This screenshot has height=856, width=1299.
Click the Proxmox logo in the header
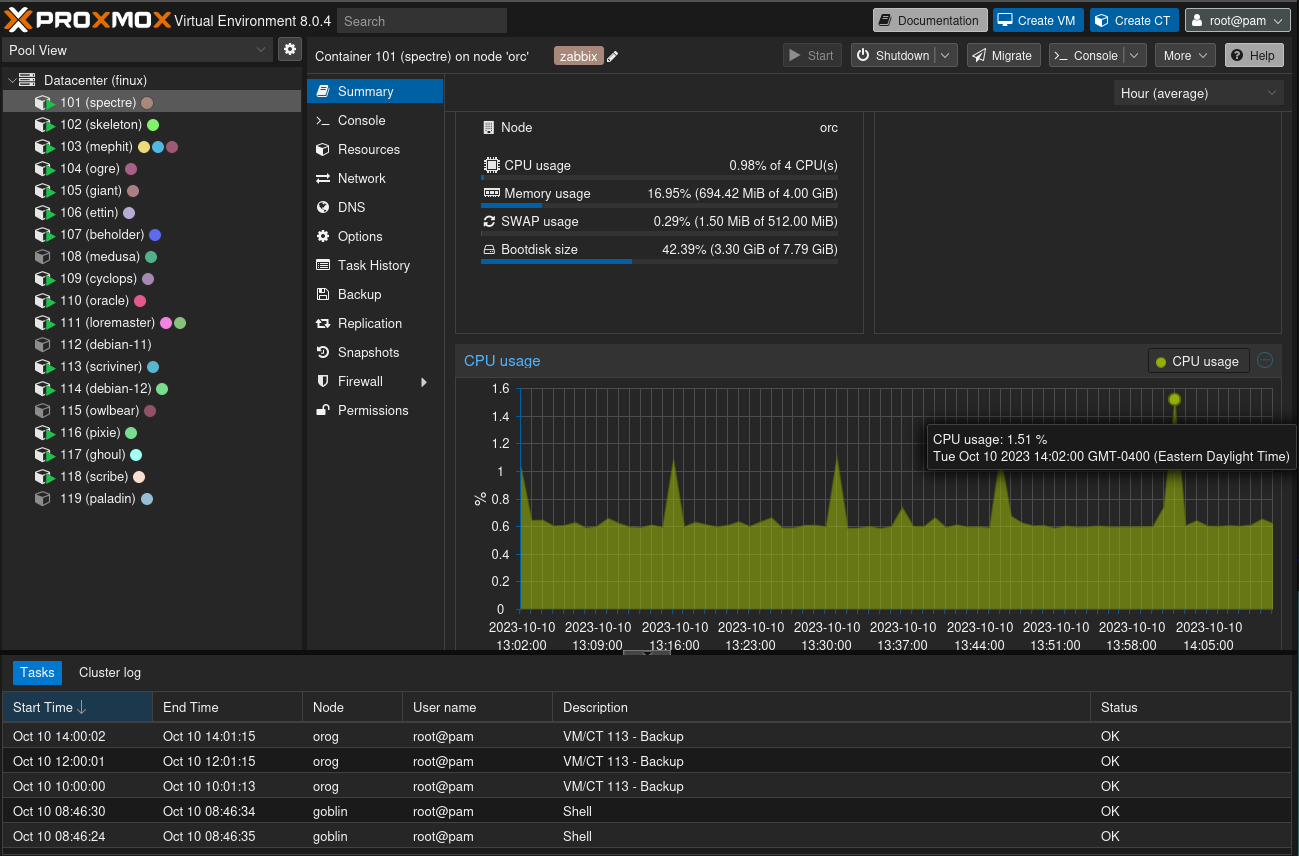coord(86,20)
